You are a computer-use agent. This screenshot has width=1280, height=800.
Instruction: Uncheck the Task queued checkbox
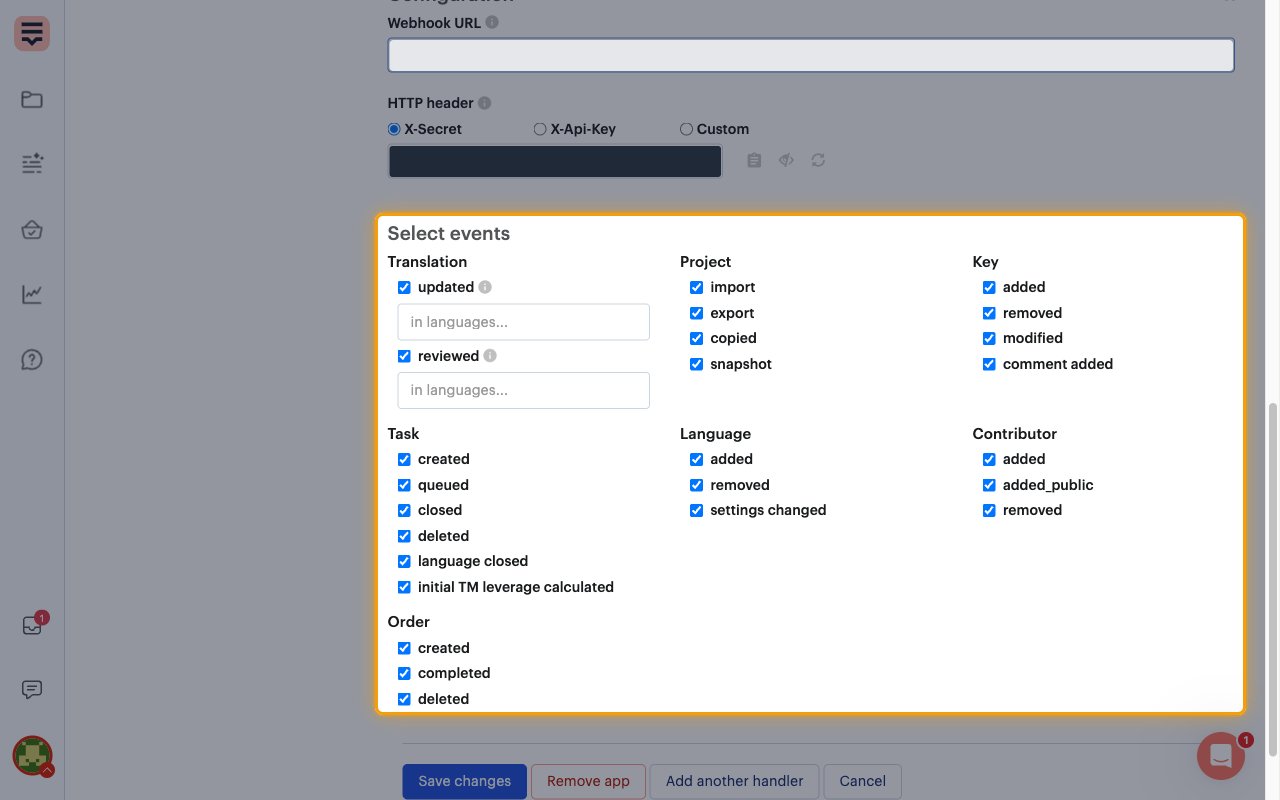pos(404,485)
